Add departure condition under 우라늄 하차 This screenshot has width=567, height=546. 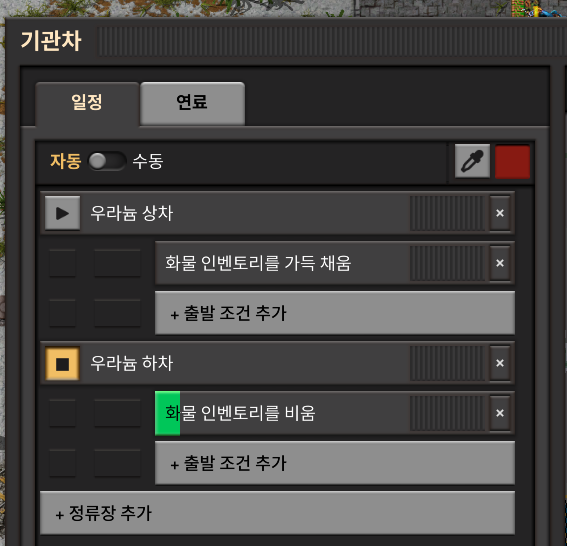tap(334, 463)
